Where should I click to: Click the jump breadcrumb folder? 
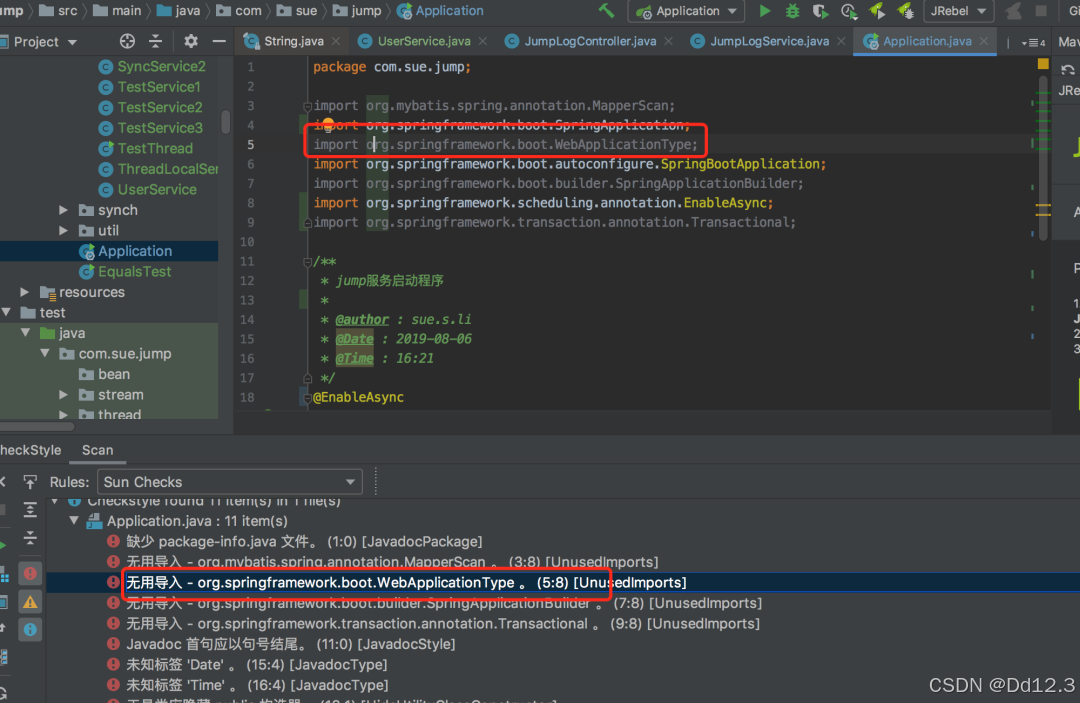[357, 11]
